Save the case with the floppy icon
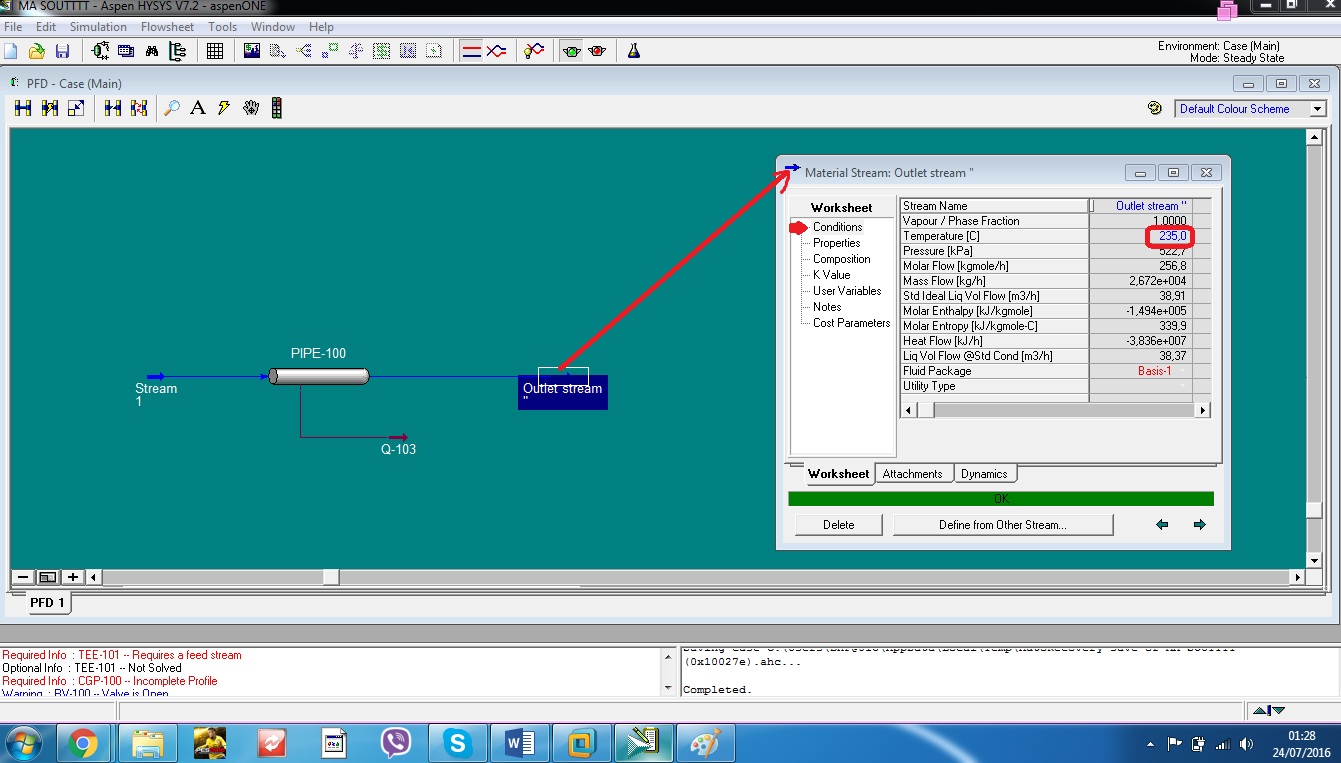This screenshot has width=1341, height=763. point(62,51)
